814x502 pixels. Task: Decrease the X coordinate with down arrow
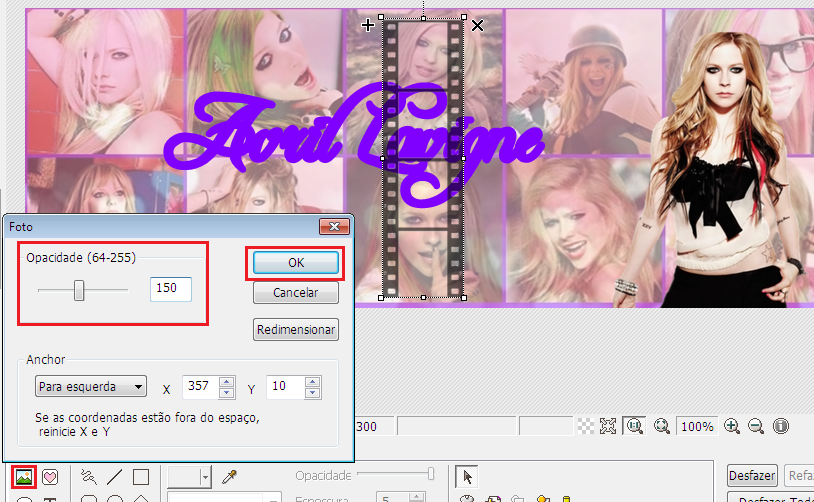(x=226, y=393)
